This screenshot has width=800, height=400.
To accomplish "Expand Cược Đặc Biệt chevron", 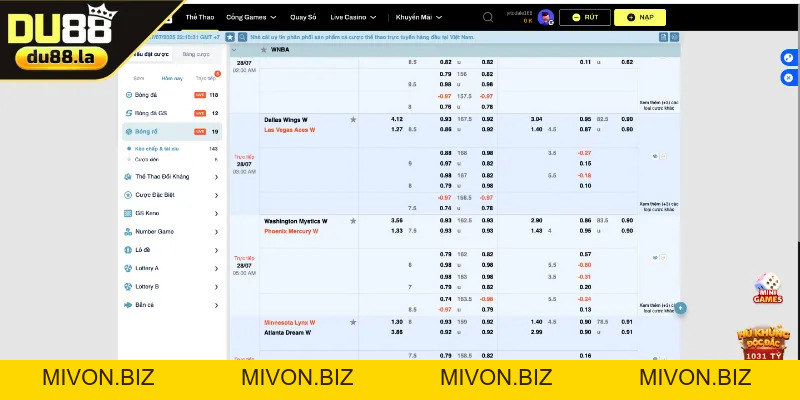I will [216, 195].
